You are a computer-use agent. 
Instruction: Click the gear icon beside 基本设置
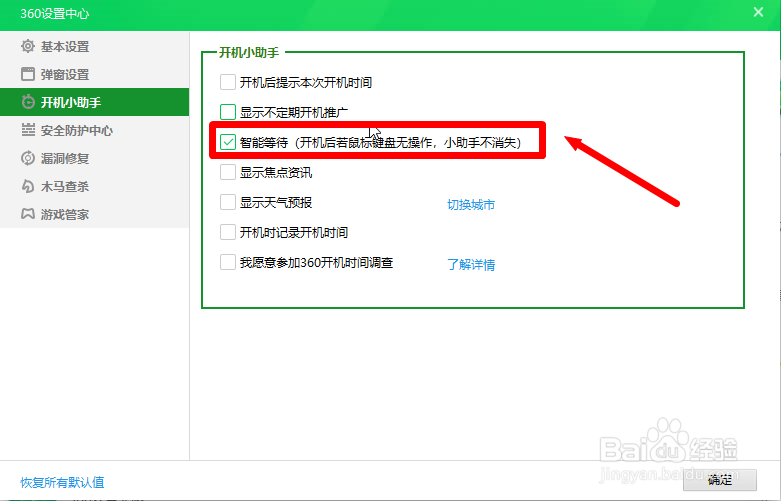click(28, 46)
